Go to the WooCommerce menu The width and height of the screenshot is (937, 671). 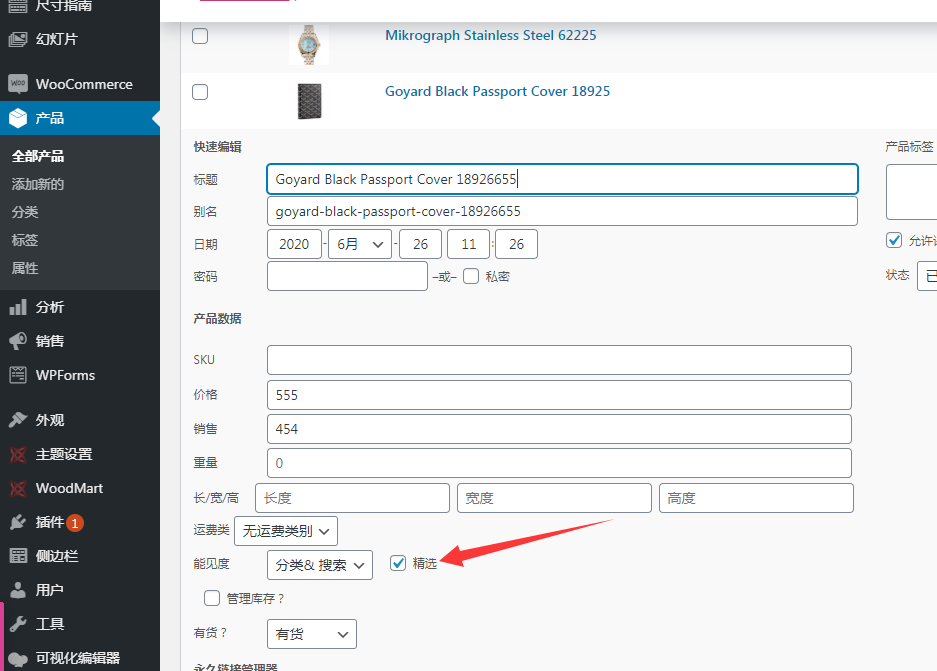[80, 84]
